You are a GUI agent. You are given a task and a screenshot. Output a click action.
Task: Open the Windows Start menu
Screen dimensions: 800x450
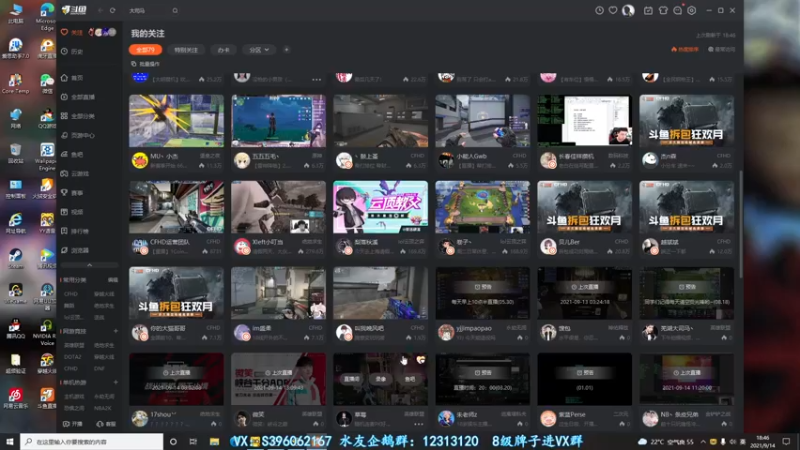click(x=10, y=441)
